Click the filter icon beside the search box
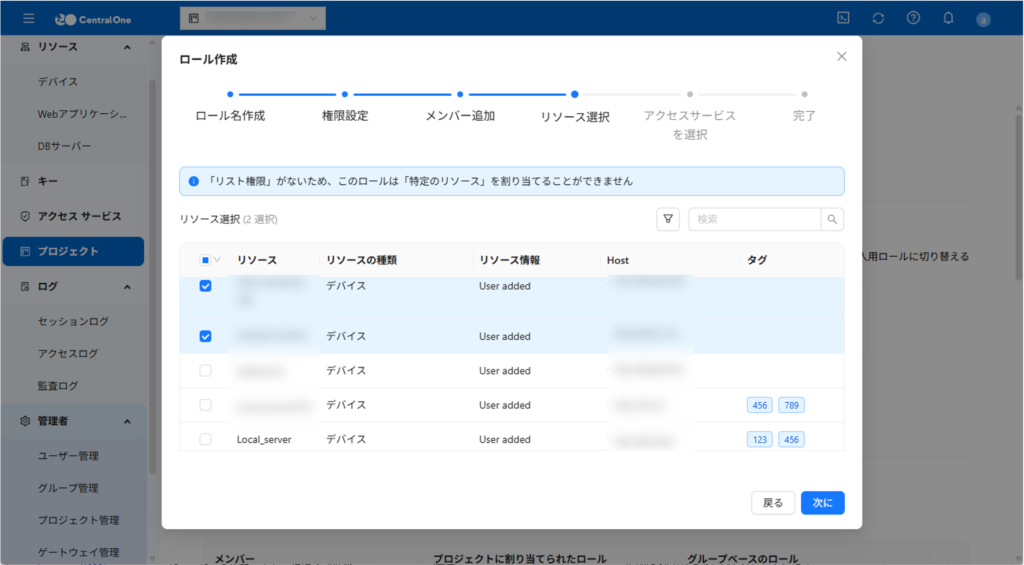 pos(667,219)
